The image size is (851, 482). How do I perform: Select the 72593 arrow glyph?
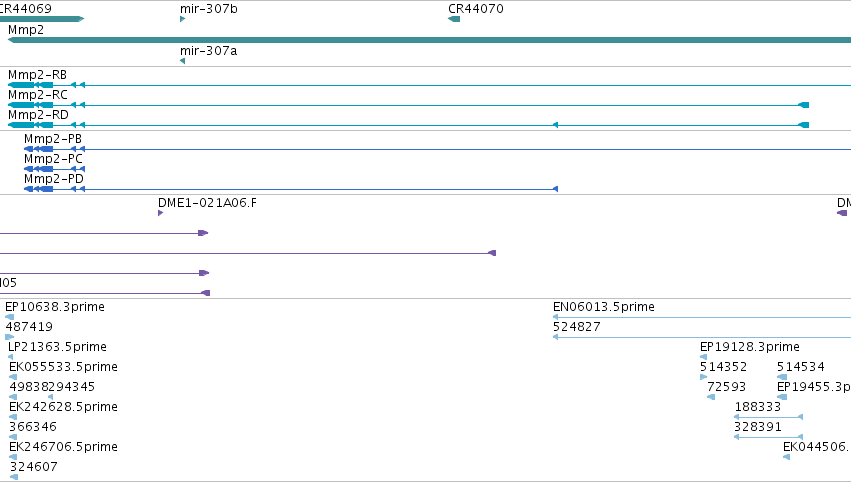(711, 397)
